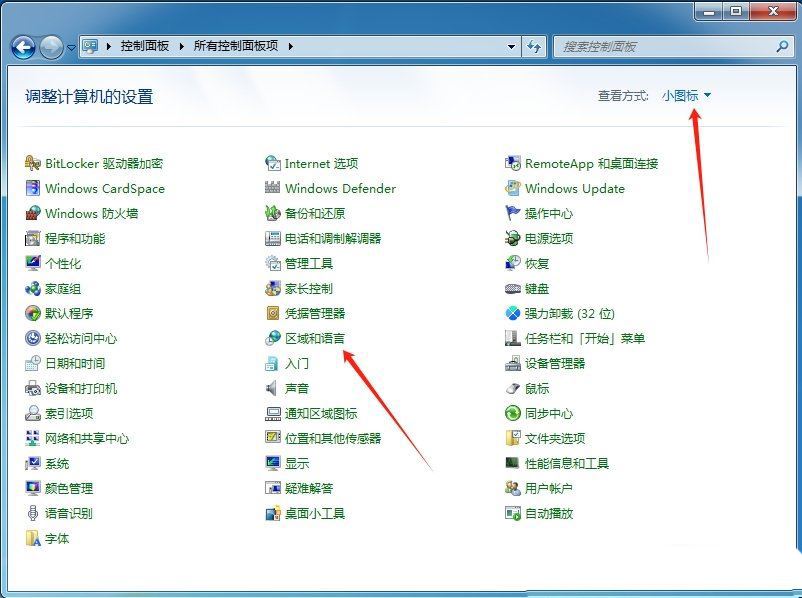The image size is (802, 598).
Task: Click the 系统 link
Action: click(57, 463)
